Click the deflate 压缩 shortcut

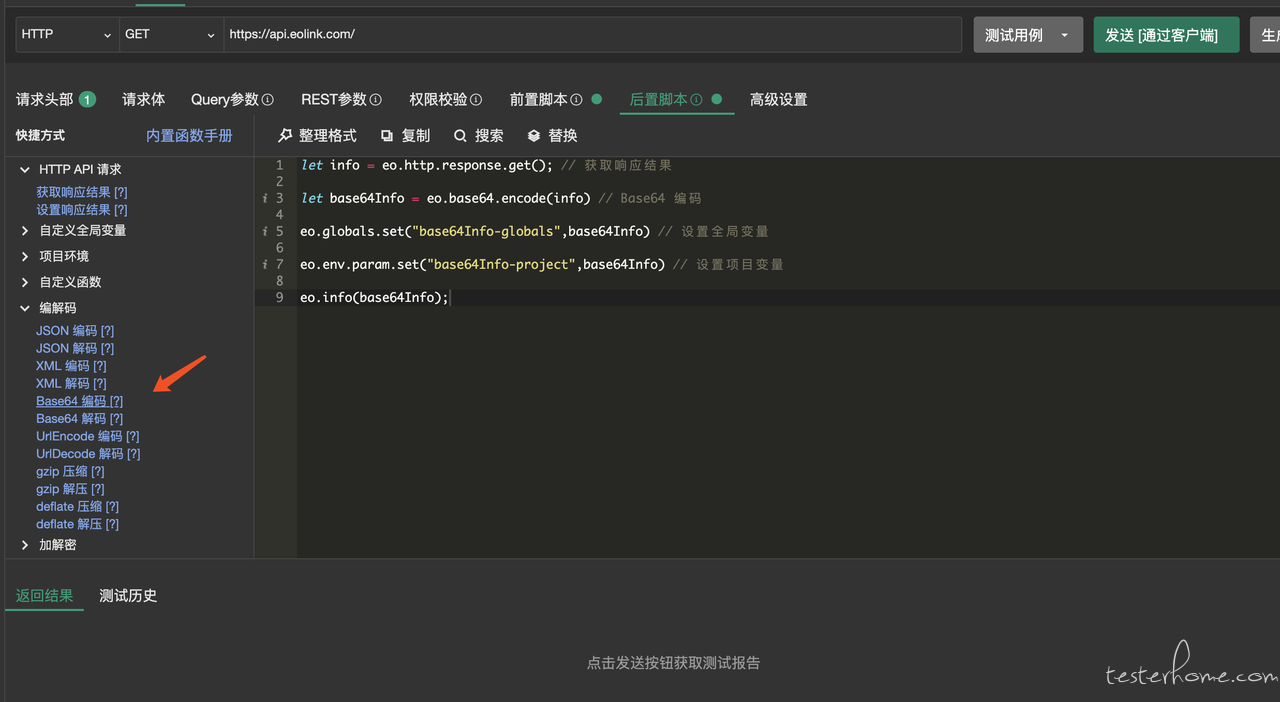[78, 507]
